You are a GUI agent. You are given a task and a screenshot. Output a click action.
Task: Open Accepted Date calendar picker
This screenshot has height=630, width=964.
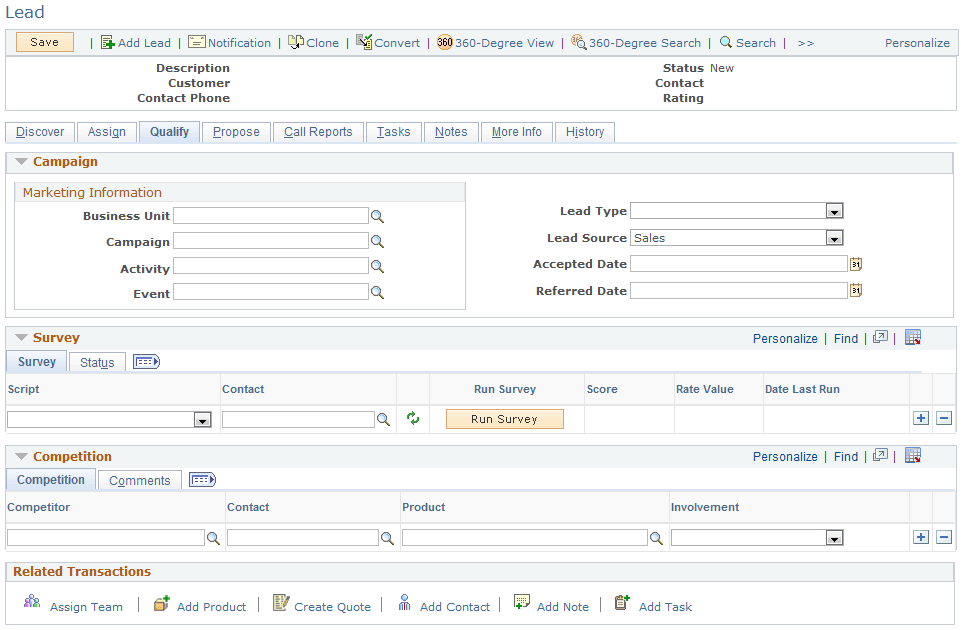[856, 264]
